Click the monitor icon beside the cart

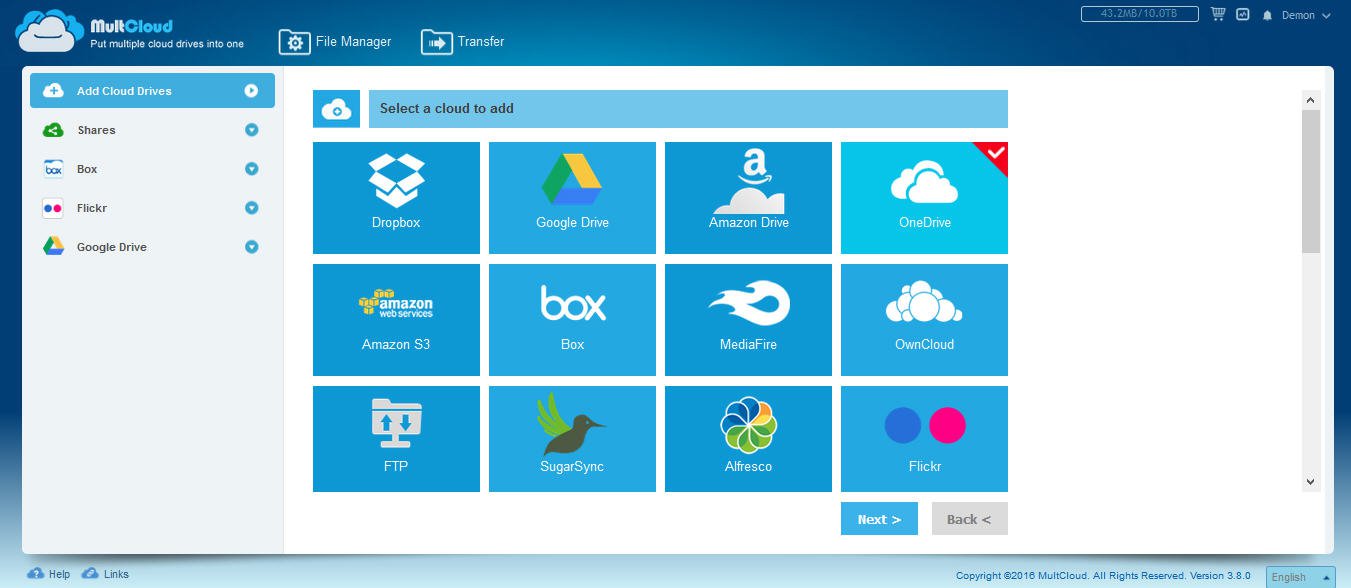[x=1243, y=15]
